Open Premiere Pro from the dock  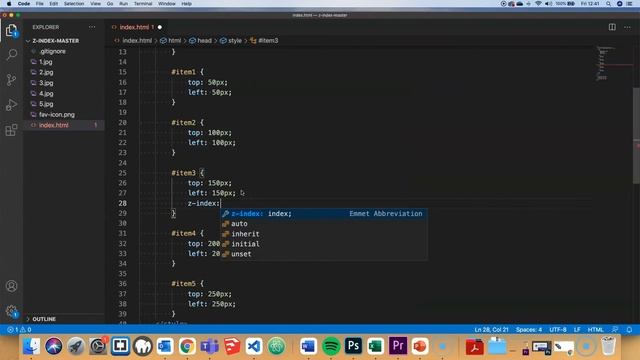398,346
